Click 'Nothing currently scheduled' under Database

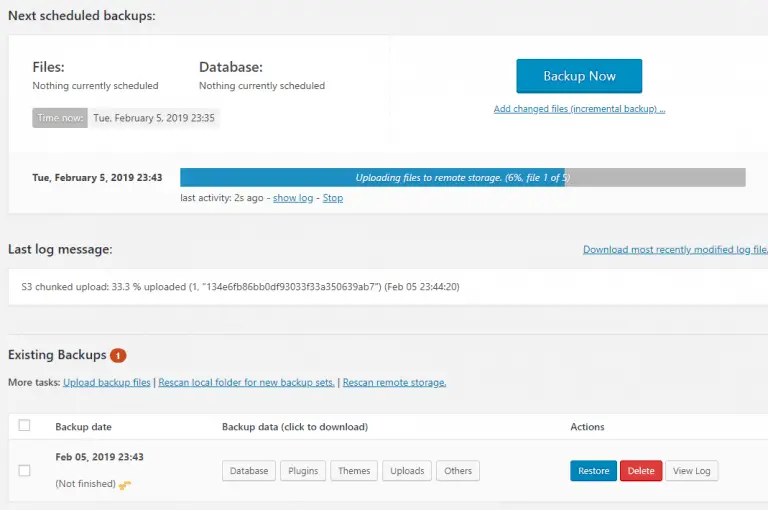[x=262, y=86]
